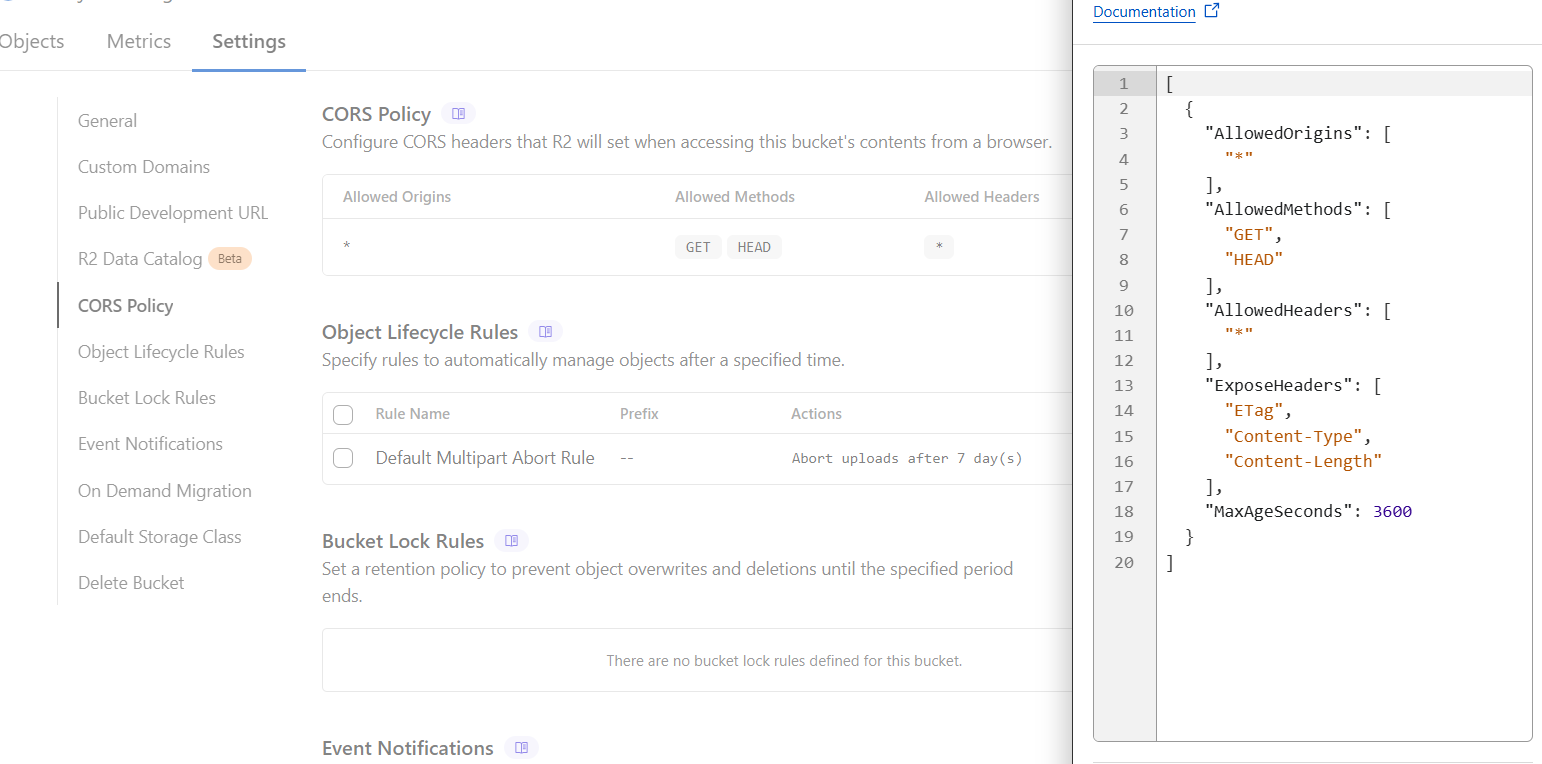
Task: Click the asterisk badge under Allowed Headers
Action: pos(938,246)
